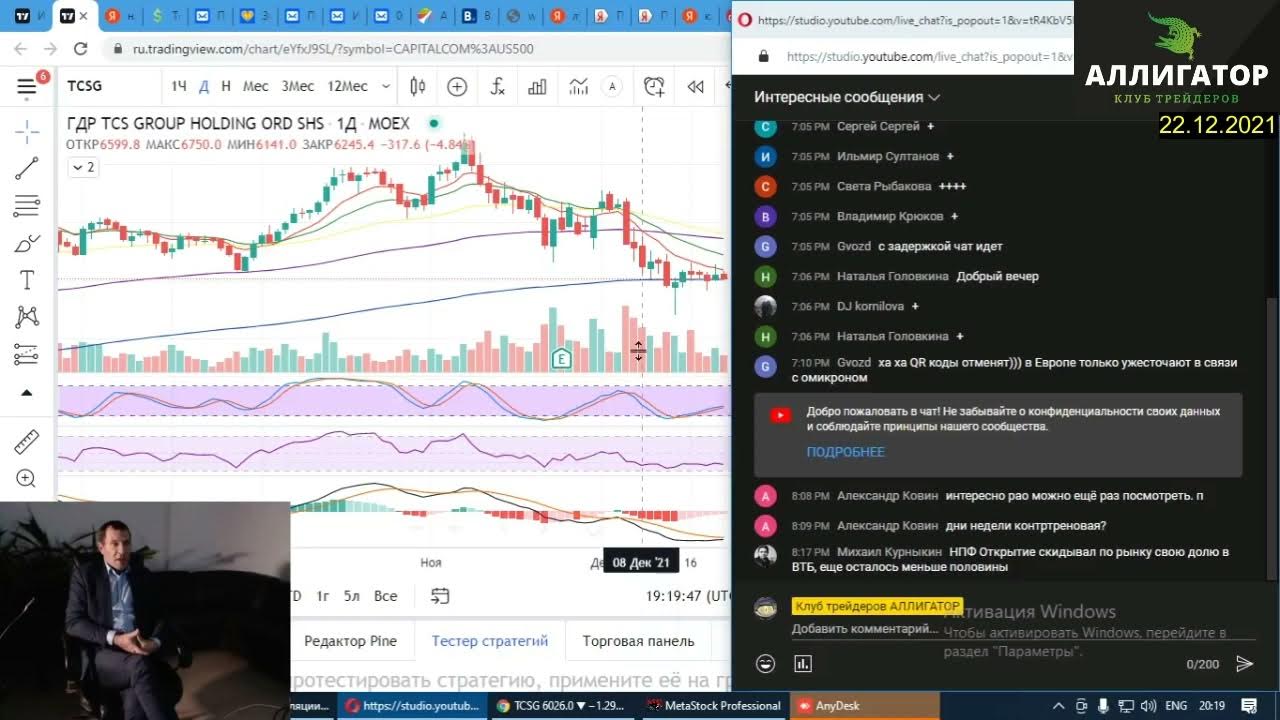Open the ПОДРОБНЕЕ link in chat
The width and height of the screenshot is (1280, 720).
point(846,452)
